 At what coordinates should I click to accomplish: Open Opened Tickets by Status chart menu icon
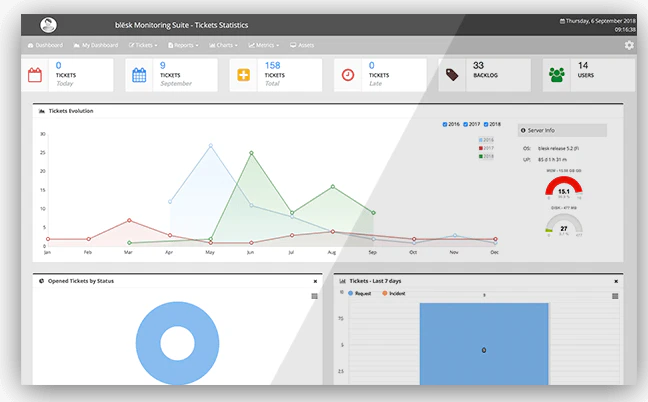click(x=314, y=296)
